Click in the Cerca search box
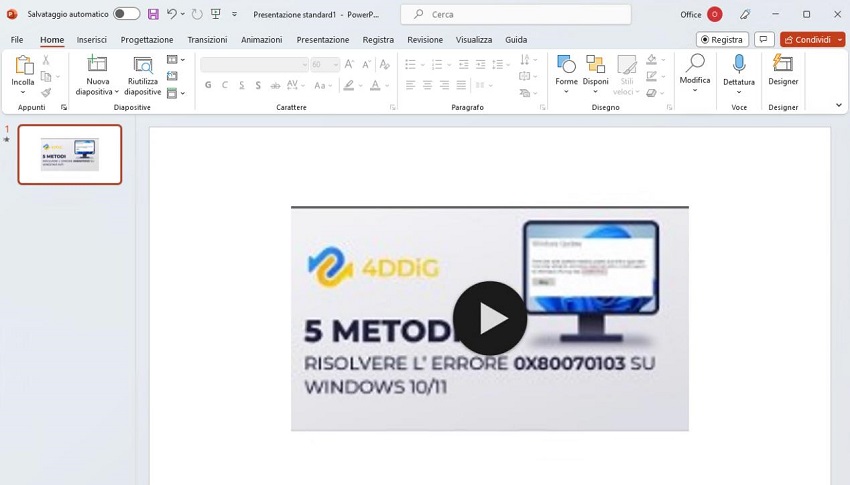The width and height of the screenshot is (850, 485). [x=516, y=15]
